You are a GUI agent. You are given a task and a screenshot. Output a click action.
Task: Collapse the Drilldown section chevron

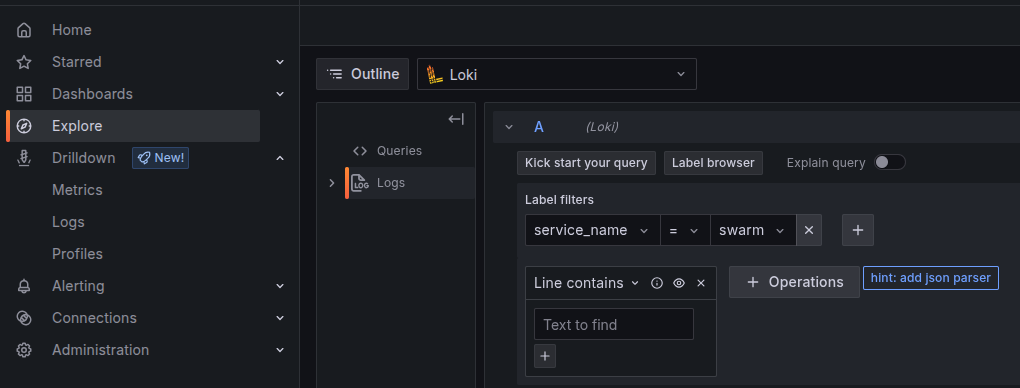click(280, 158)
